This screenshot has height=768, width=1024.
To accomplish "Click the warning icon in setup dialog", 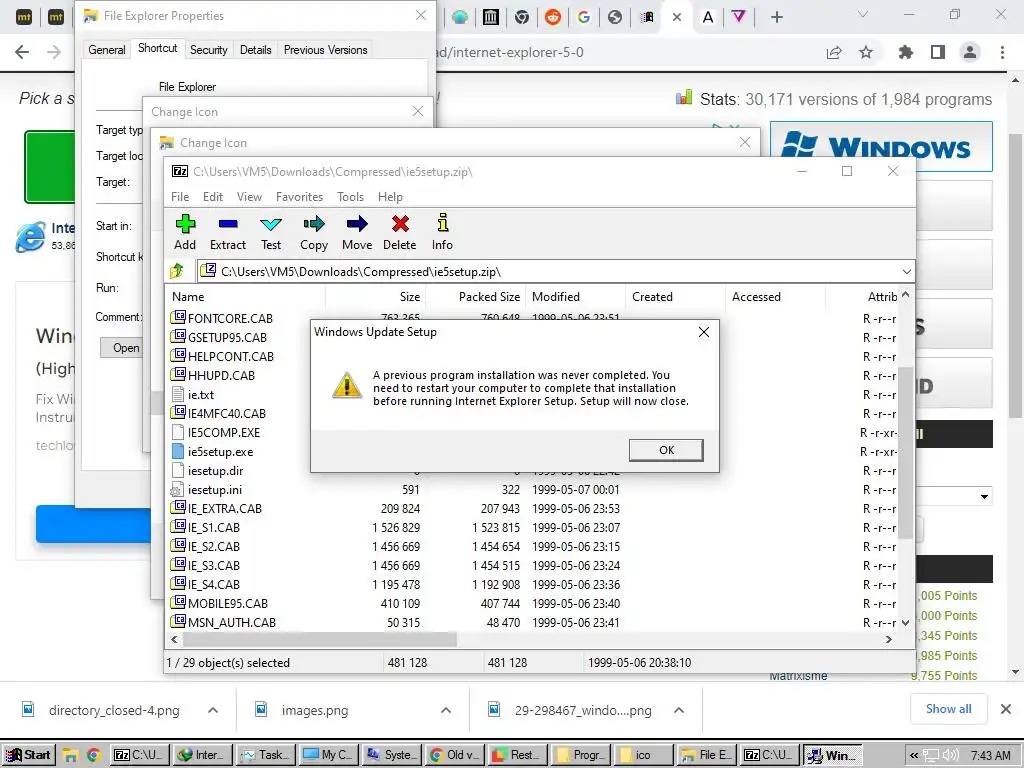I will [347, 386].
